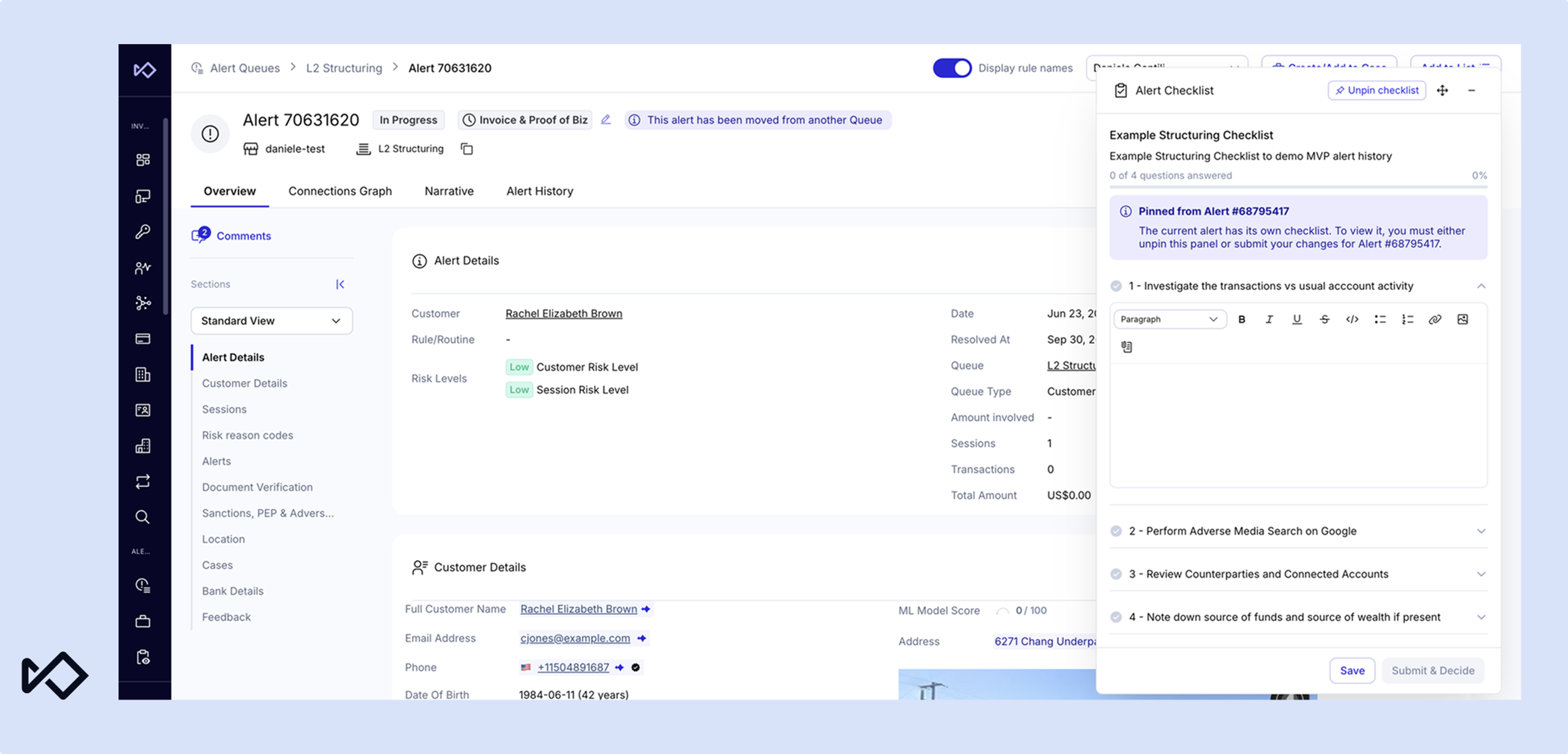Screen dimensions: 1568x754
Task: Click the left sidebar scrollbar
Action: point(165,216)
